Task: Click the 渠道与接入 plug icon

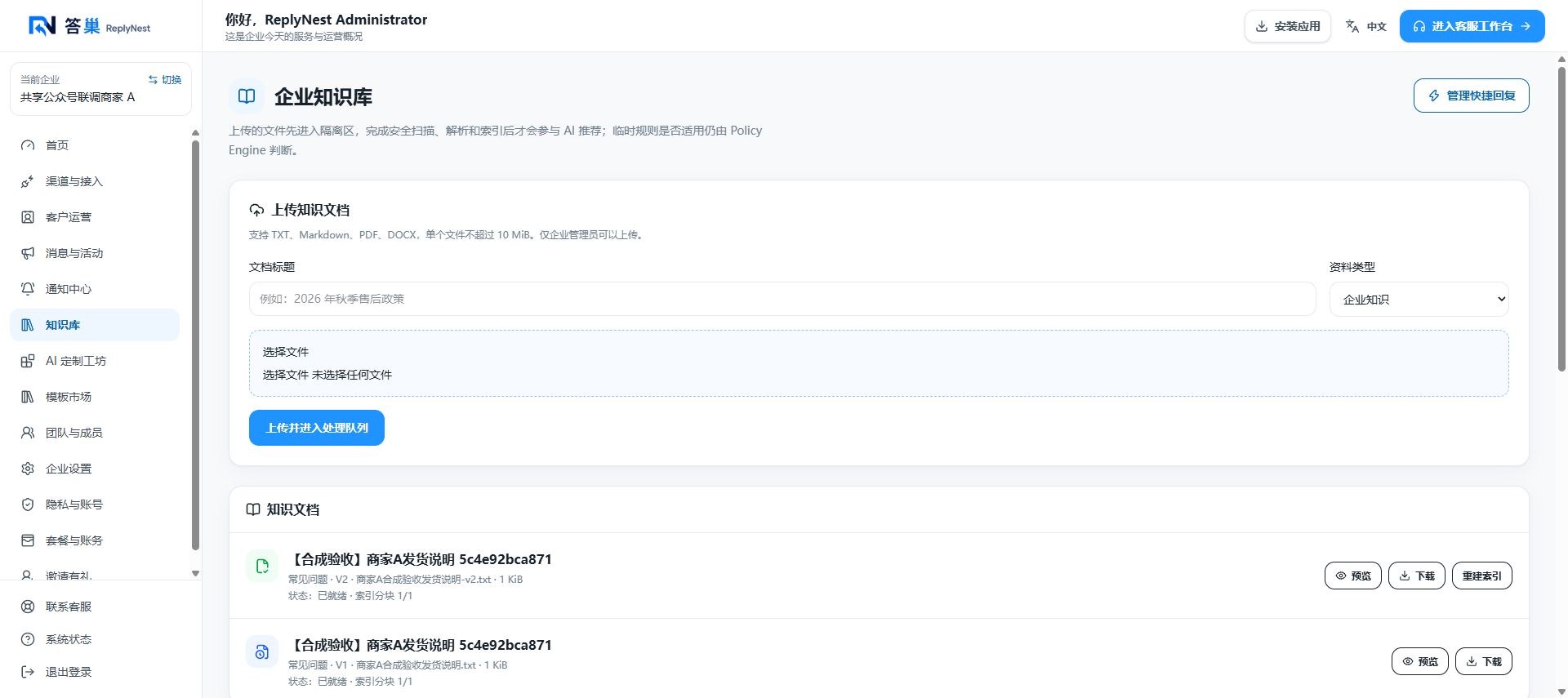Action: 28,181
